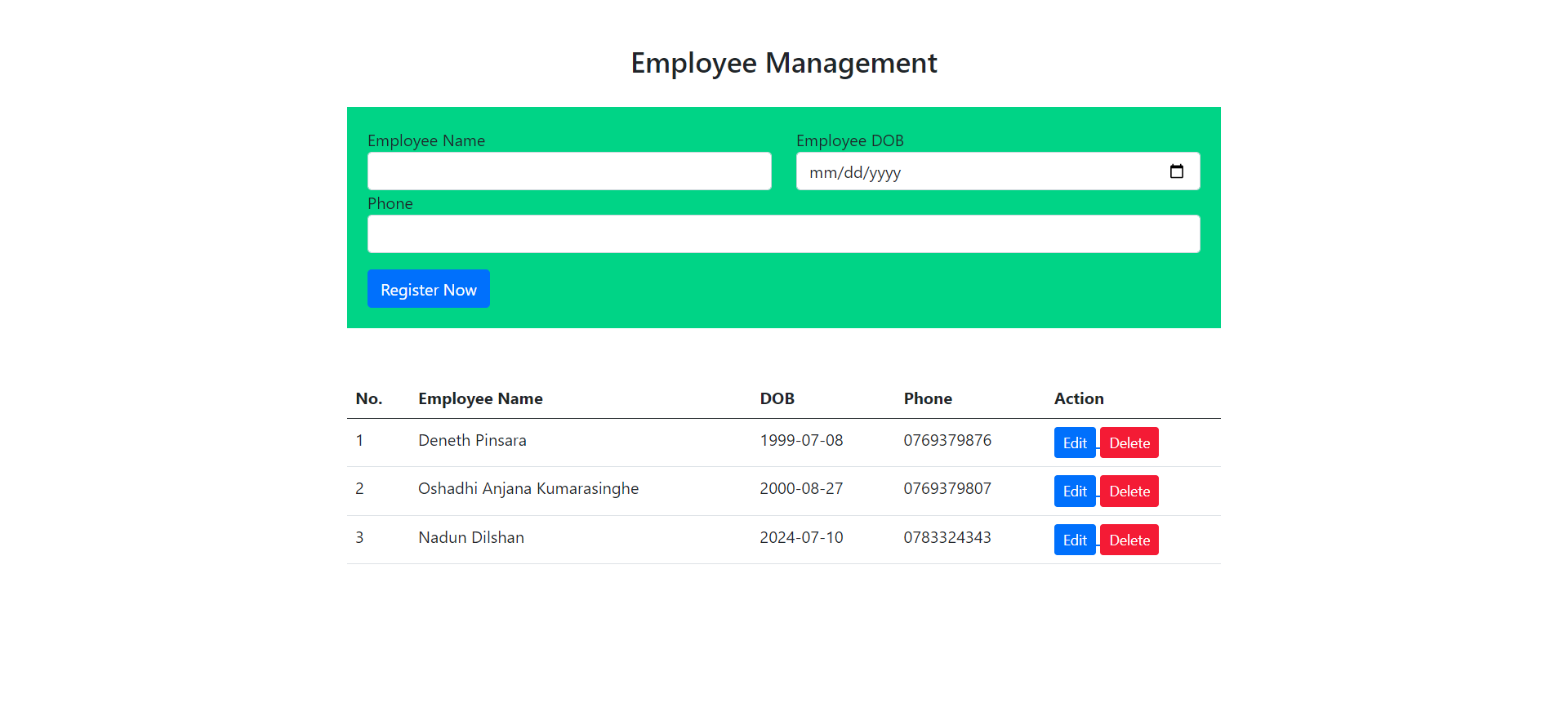Click the date 2000-08-27 in table

(801, 489)
